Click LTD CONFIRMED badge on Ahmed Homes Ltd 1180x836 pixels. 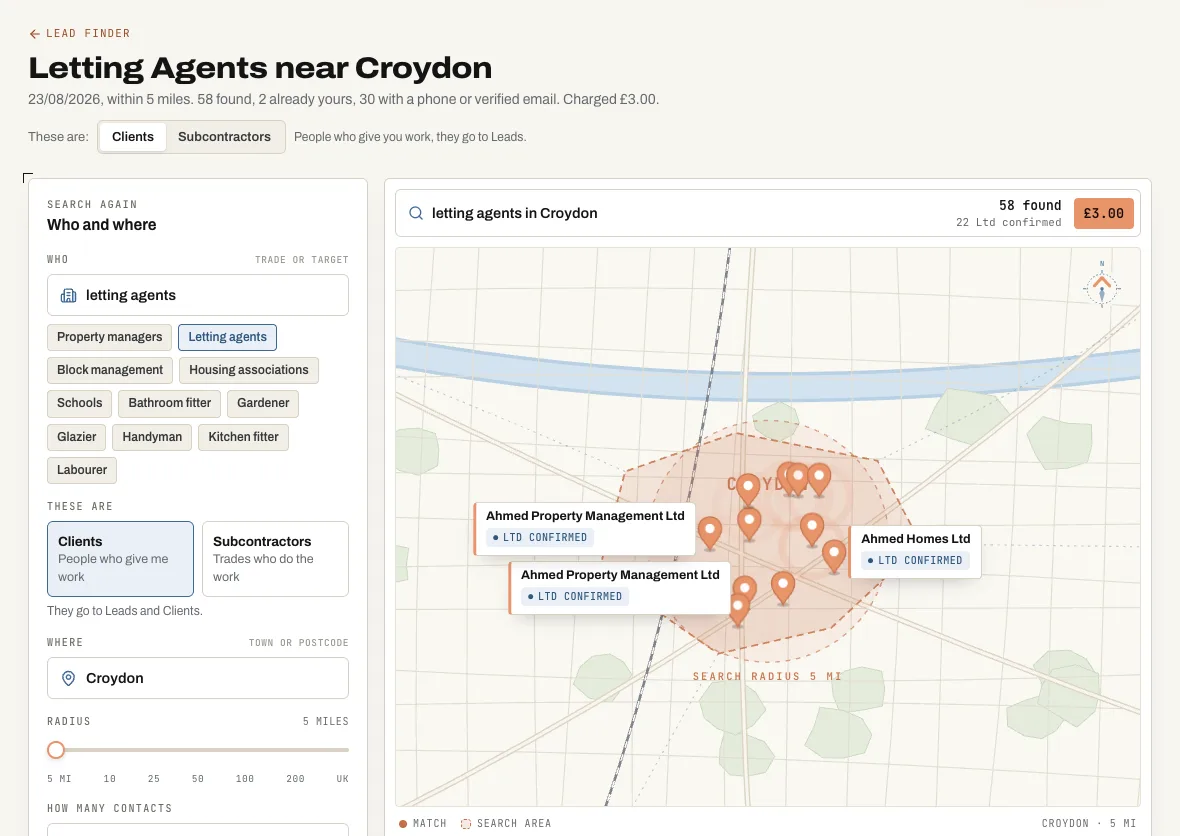pyautogui.click(x=915, y=561)
